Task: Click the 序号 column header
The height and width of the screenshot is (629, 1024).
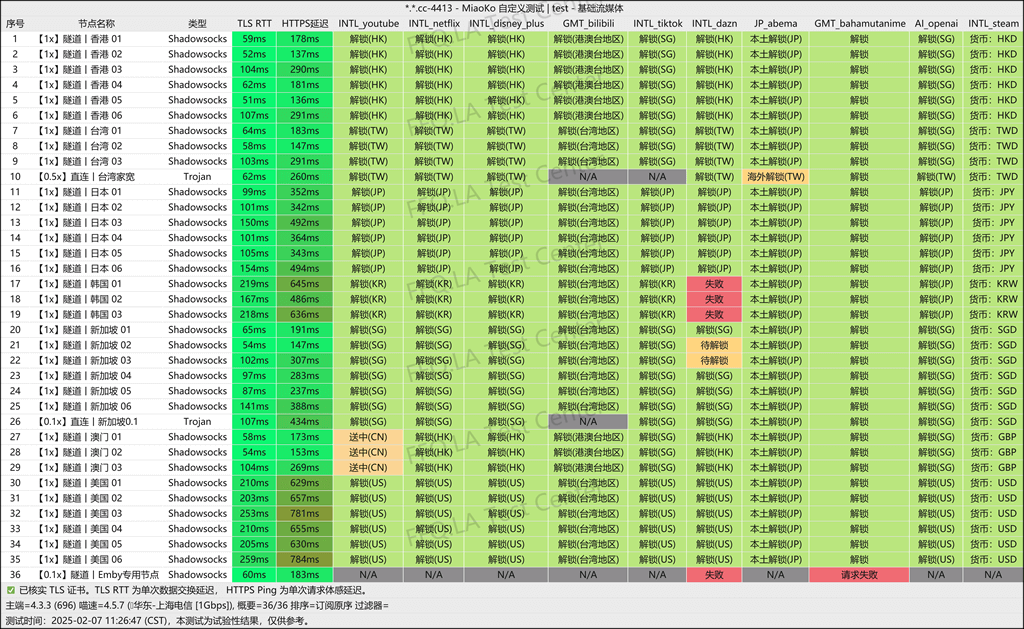Action: (15, 22)
